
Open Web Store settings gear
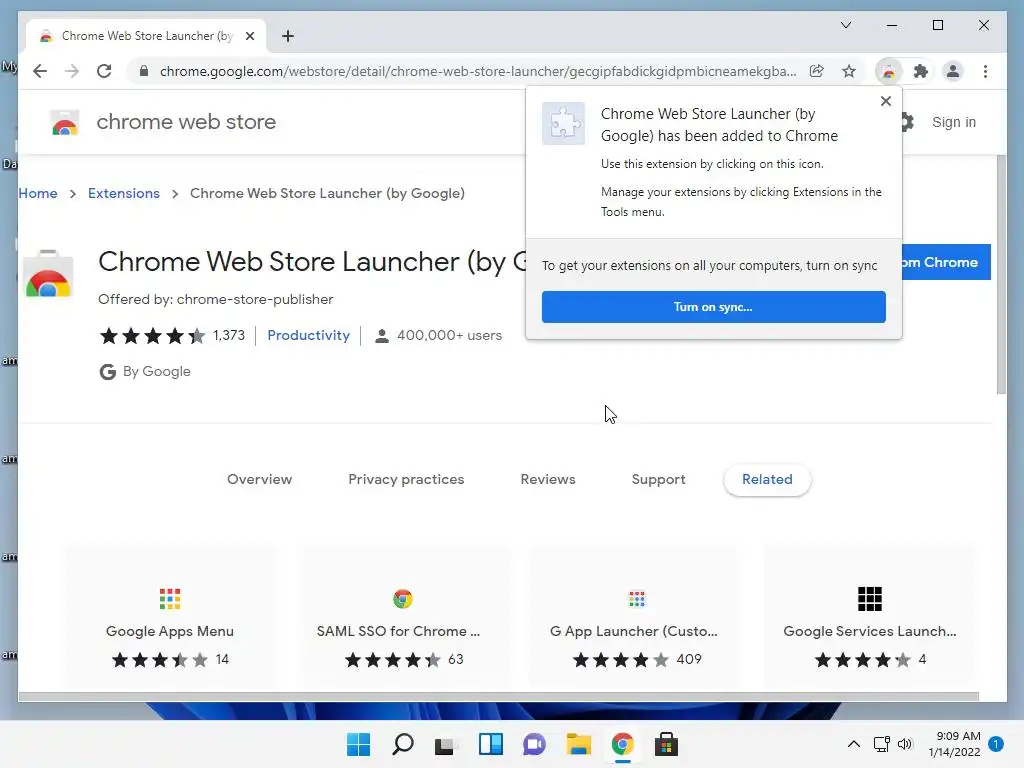point(907,122)
